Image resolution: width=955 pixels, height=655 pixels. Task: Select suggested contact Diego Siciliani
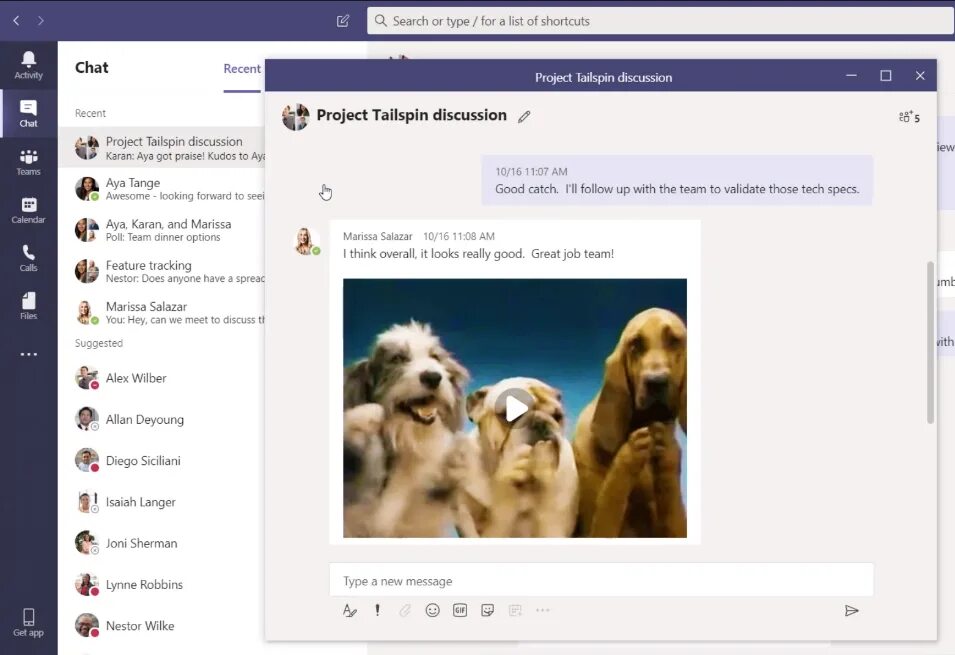pos(161,461)
